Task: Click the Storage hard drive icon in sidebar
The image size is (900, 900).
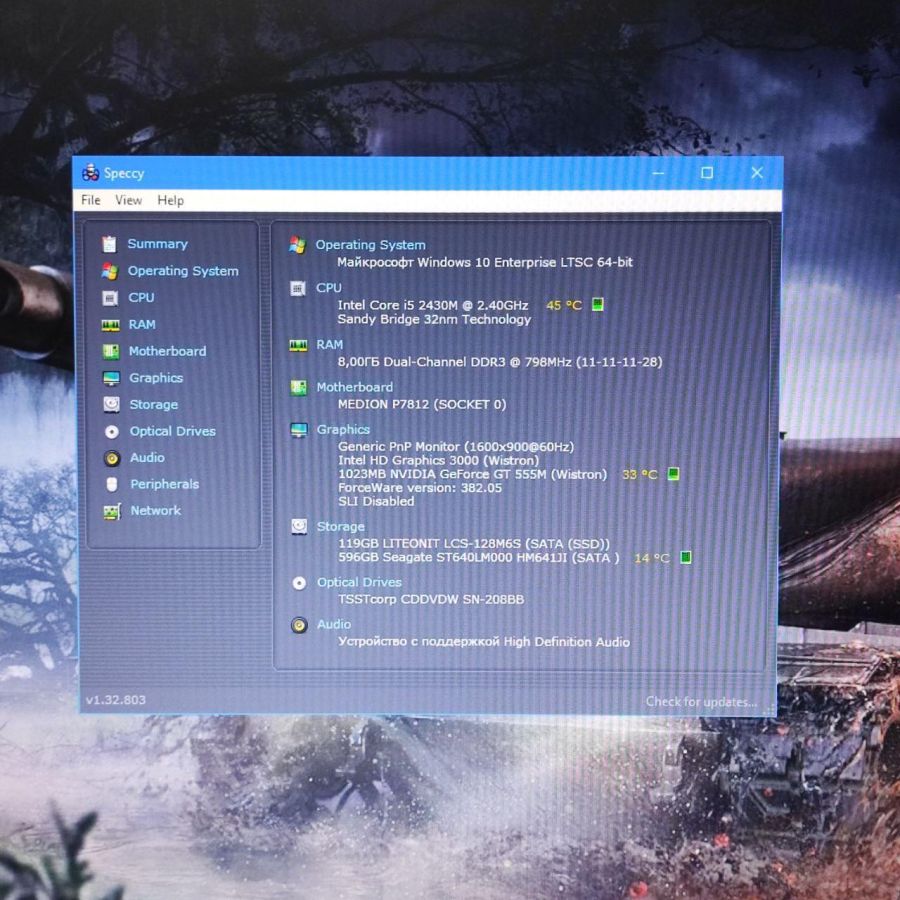Action: click(111, 405)
